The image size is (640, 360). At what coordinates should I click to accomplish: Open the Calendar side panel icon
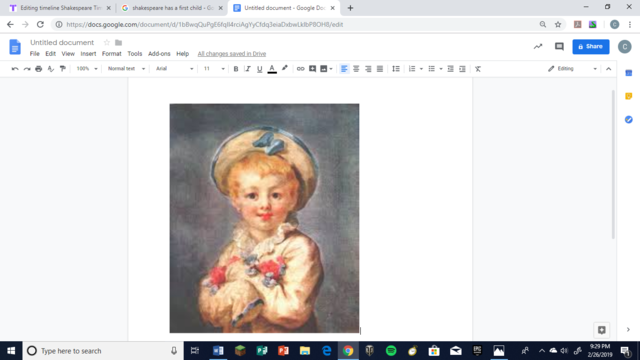(629, 73)
